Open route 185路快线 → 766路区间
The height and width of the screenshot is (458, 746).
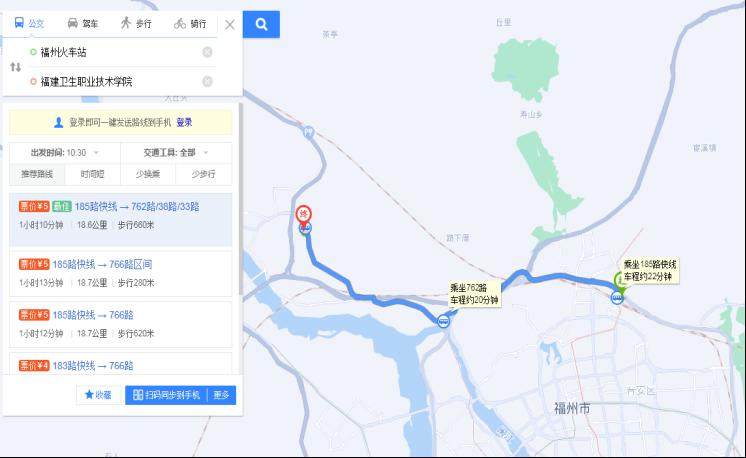point(120,273)
